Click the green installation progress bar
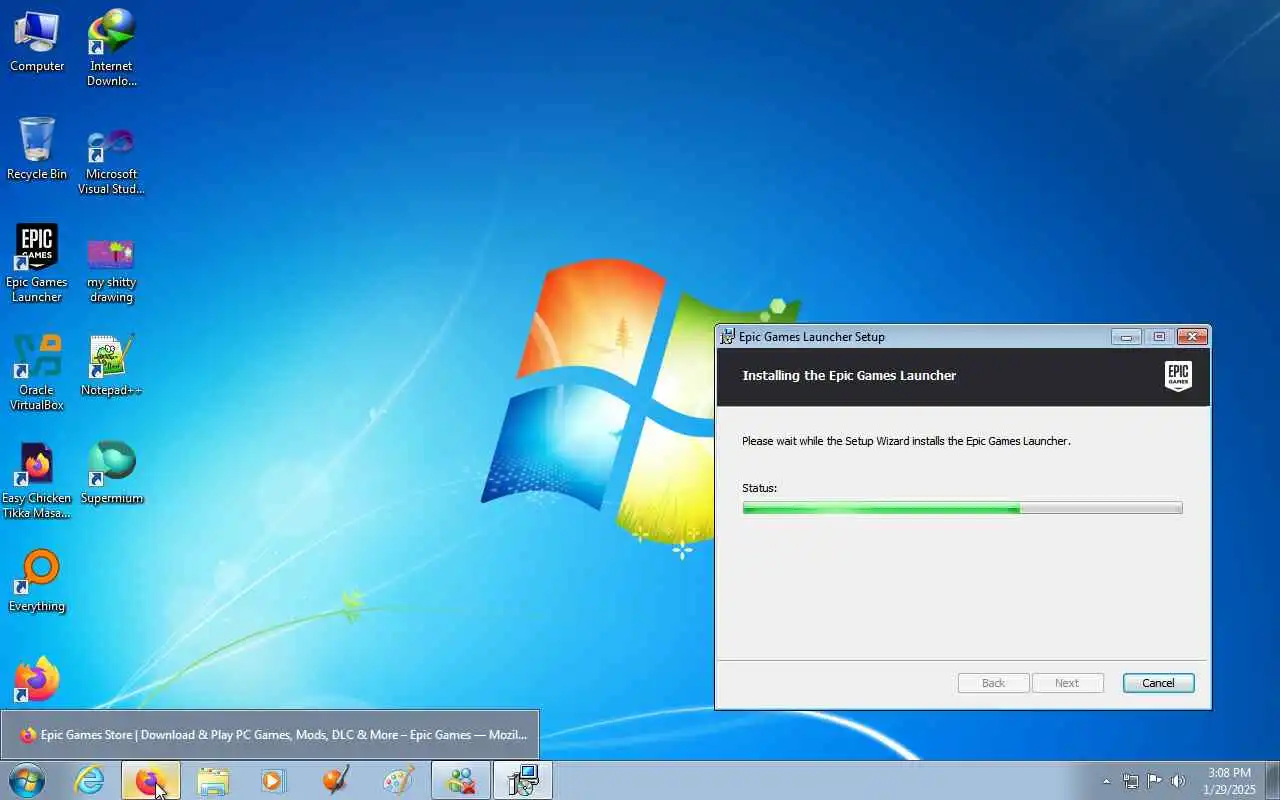 tap(962, 508)
